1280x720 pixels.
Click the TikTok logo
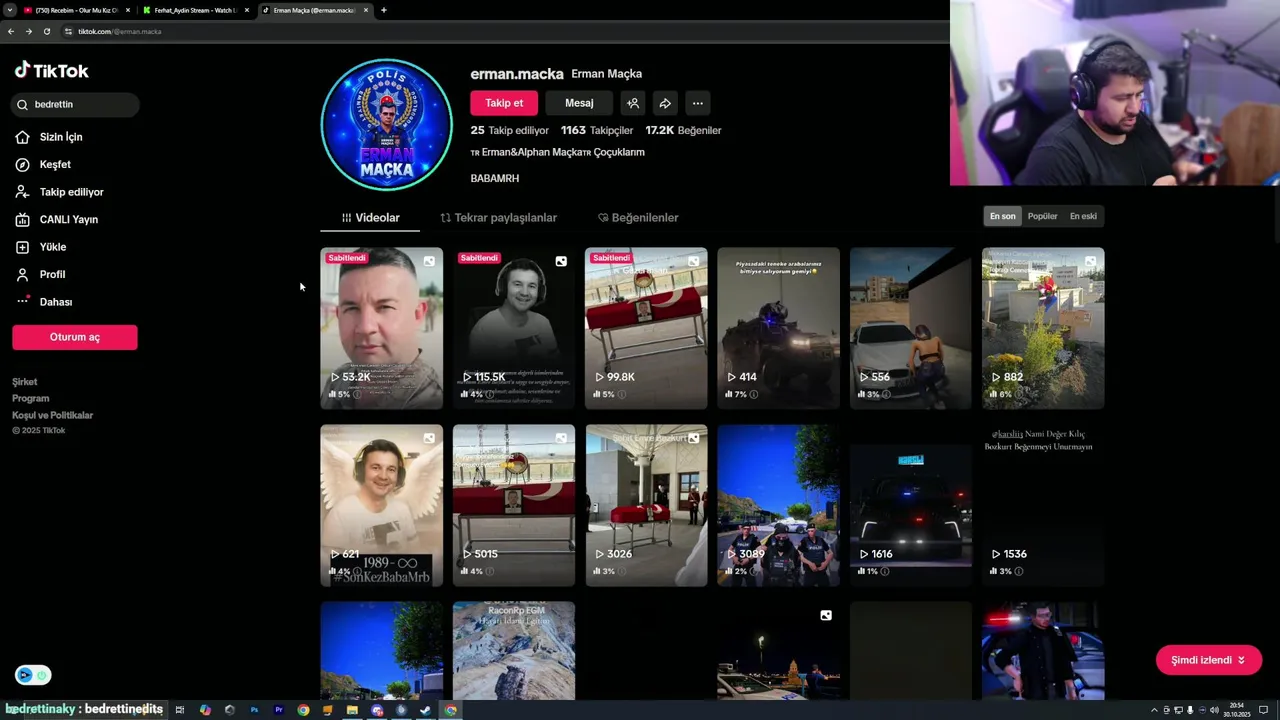pyautogui.click(x=51, y=70)
